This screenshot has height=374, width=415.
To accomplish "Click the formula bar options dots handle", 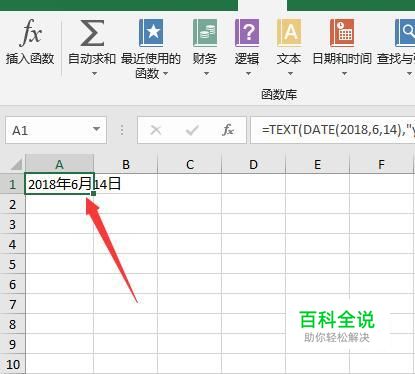I will pyautogui.click(x=122, y=130).
